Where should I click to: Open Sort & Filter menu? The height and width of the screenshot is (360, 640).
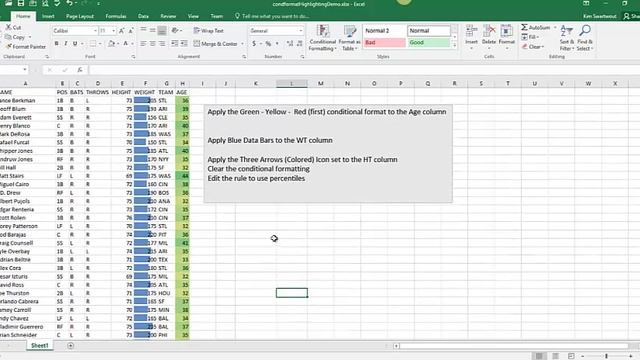pyautogui.click(x=567, y=38)
